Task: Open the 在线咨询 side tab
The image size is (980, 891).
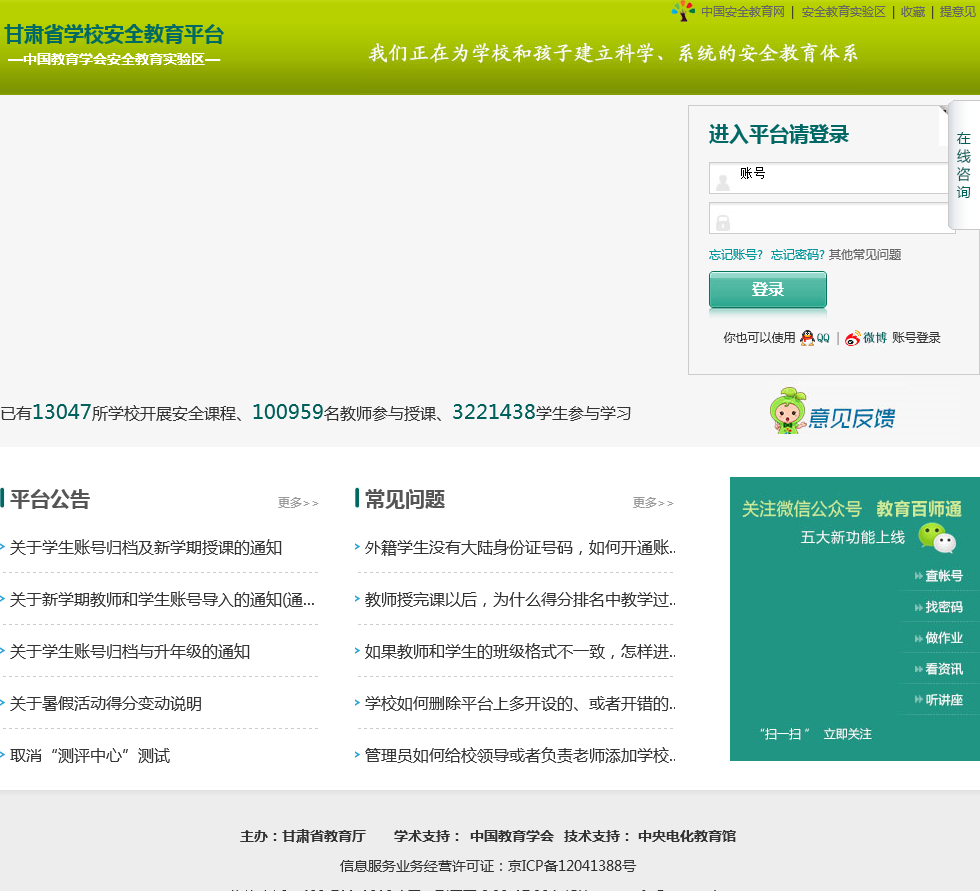Action: click(964, 165)
